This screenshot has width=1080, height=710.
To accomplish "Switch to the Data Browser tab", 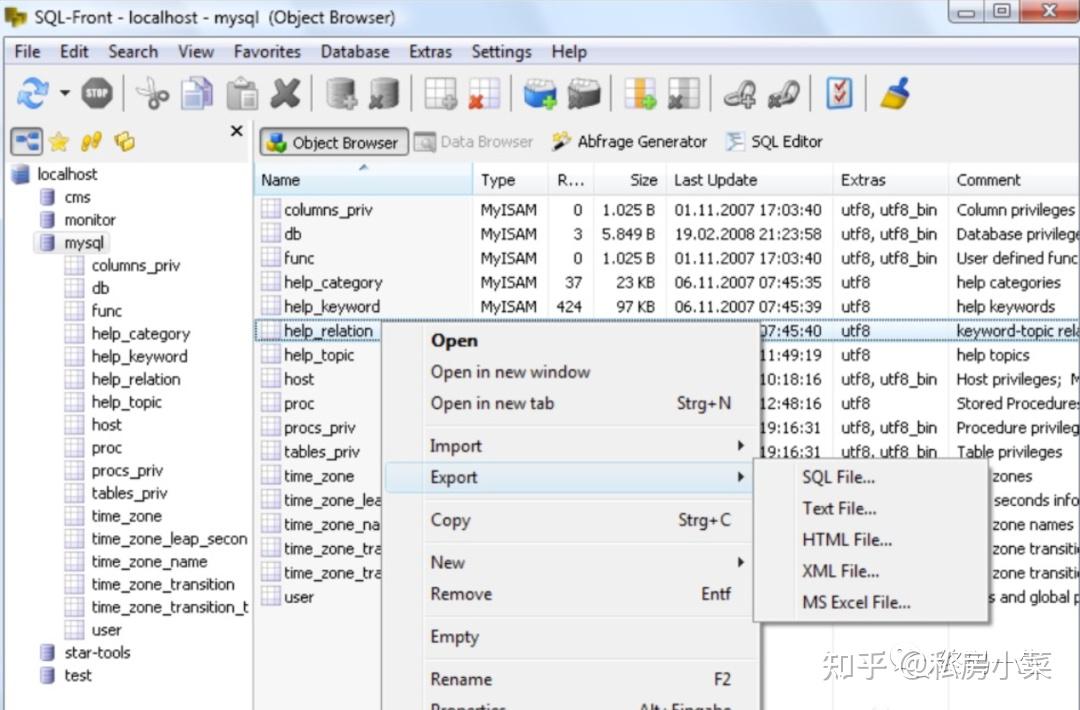I will tap(474, 142).
